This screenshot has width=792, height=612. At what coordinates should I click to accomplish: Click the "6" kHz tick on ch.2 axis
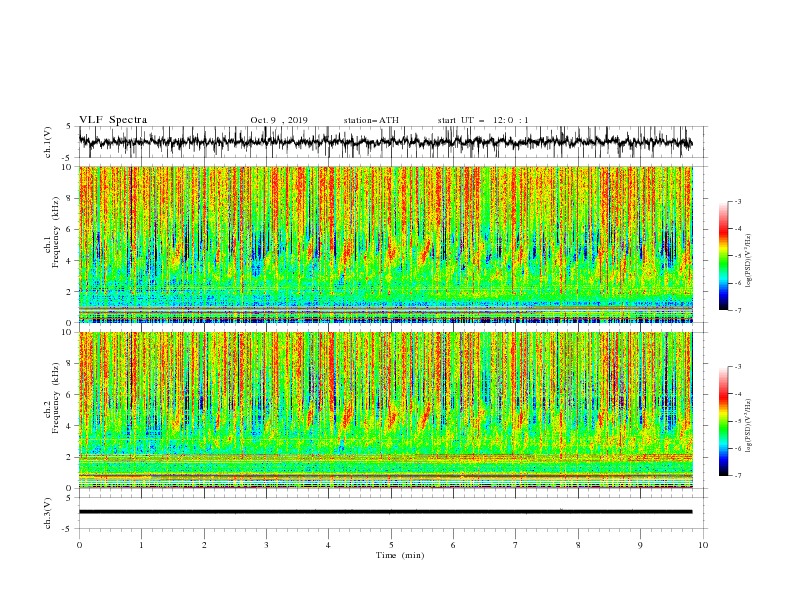70,395
